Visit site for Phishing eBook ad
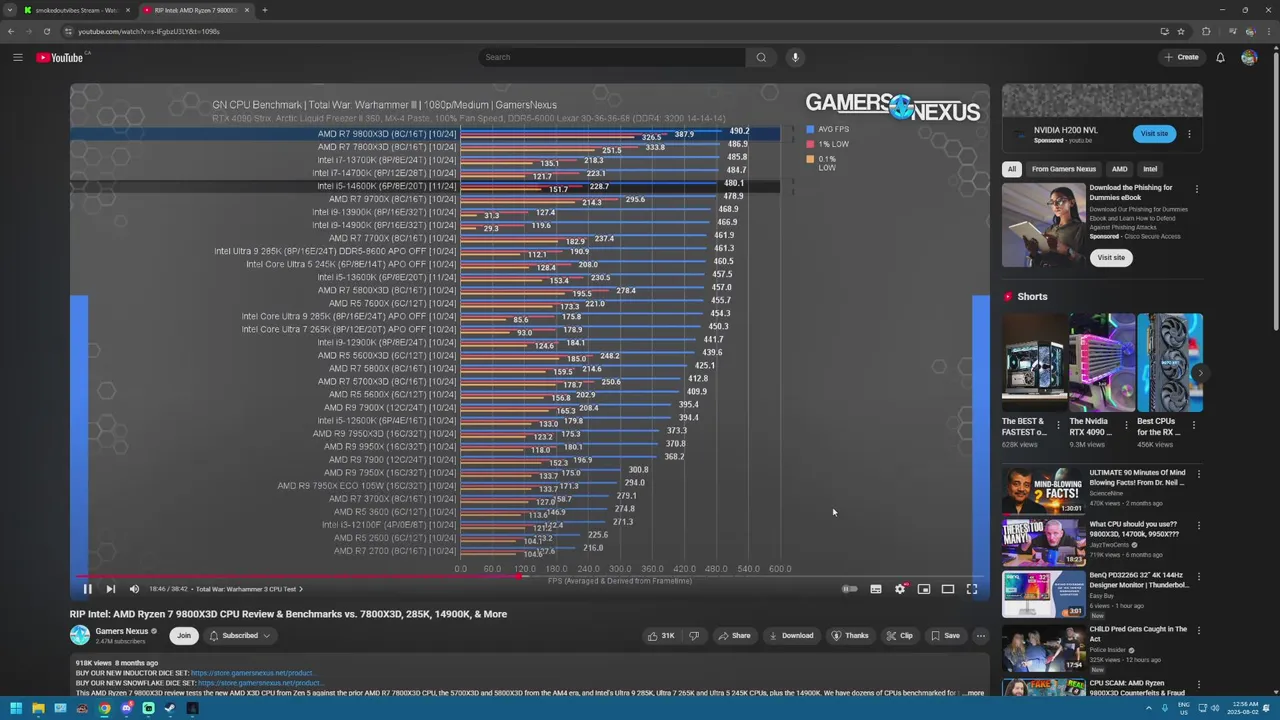 point(1110,258)
